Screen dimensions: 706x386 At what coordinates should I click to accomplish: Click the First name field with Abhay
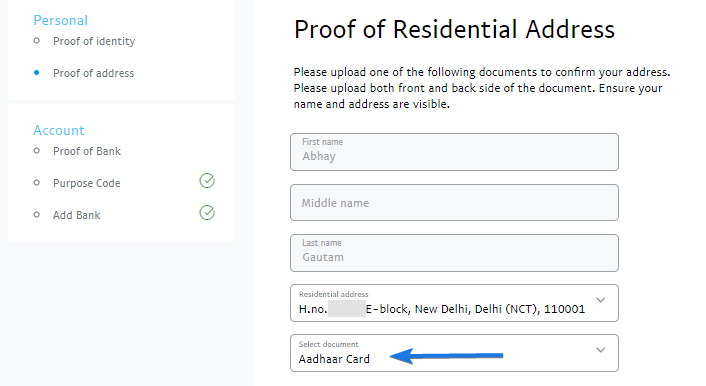(x=454, y=152)
